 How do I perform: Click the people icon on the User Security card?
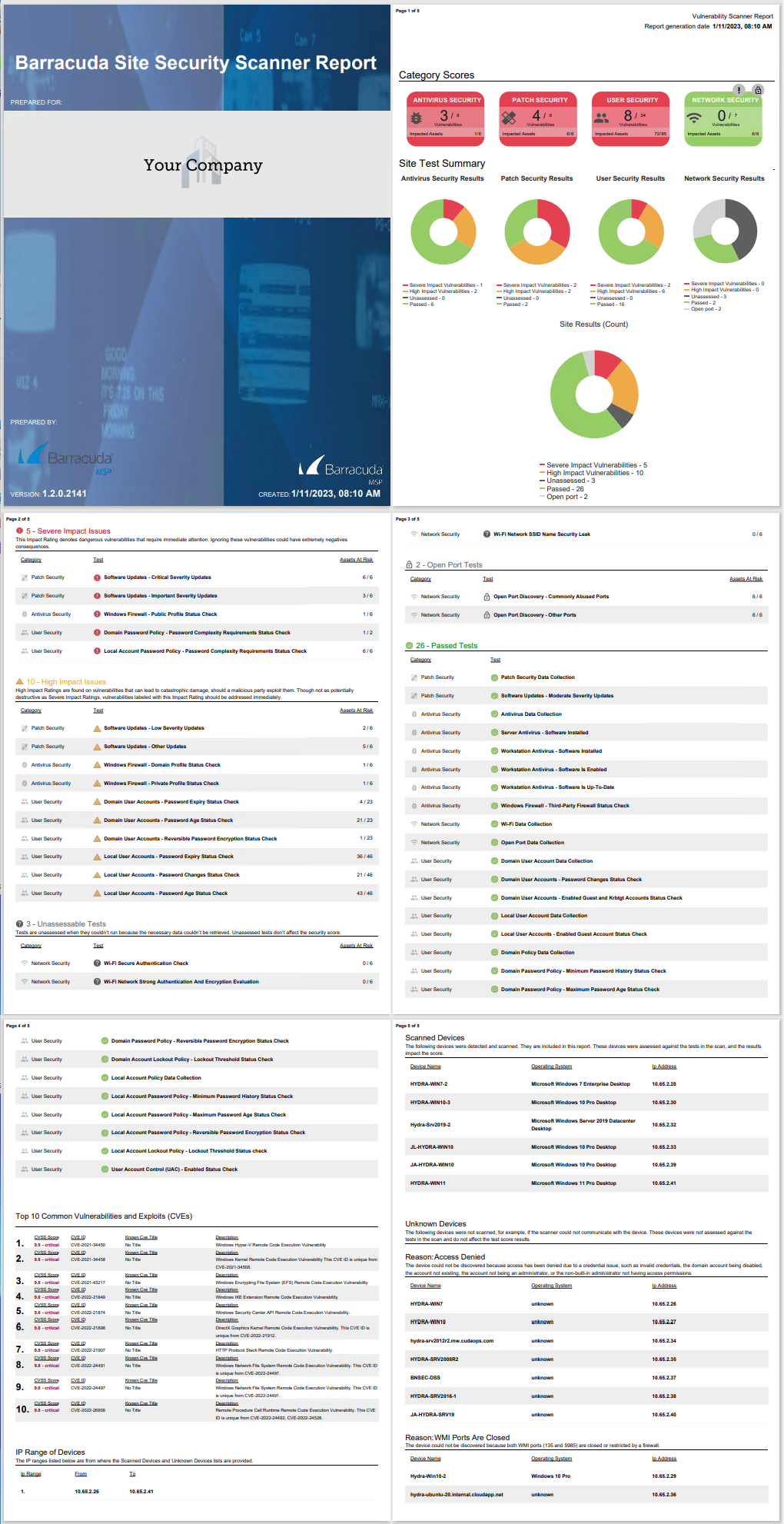point(602,118)
